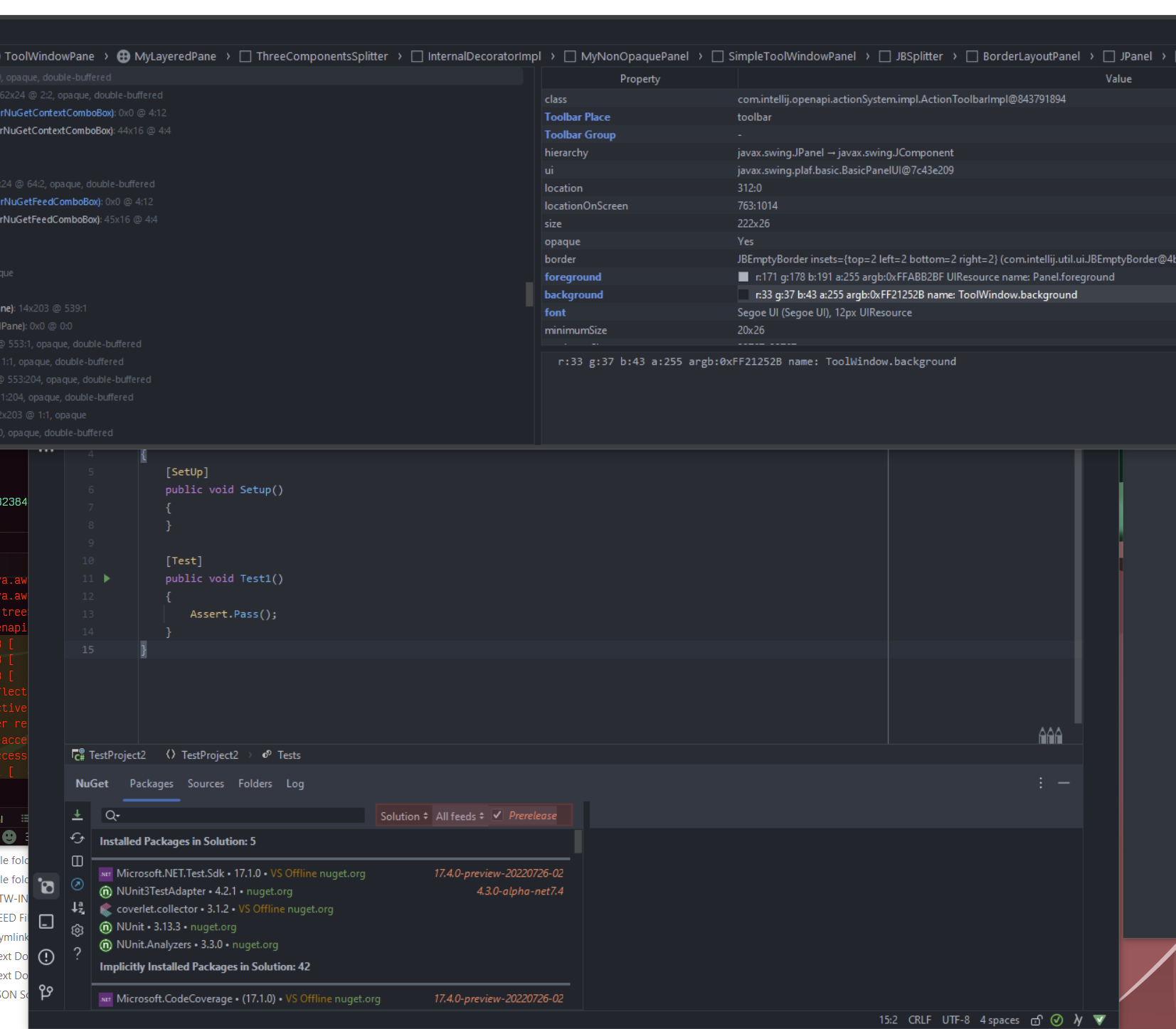Click the read-only lock icon in status bar
The width and height of the screenshot is (1176, 1029).
(1037, 1020)
